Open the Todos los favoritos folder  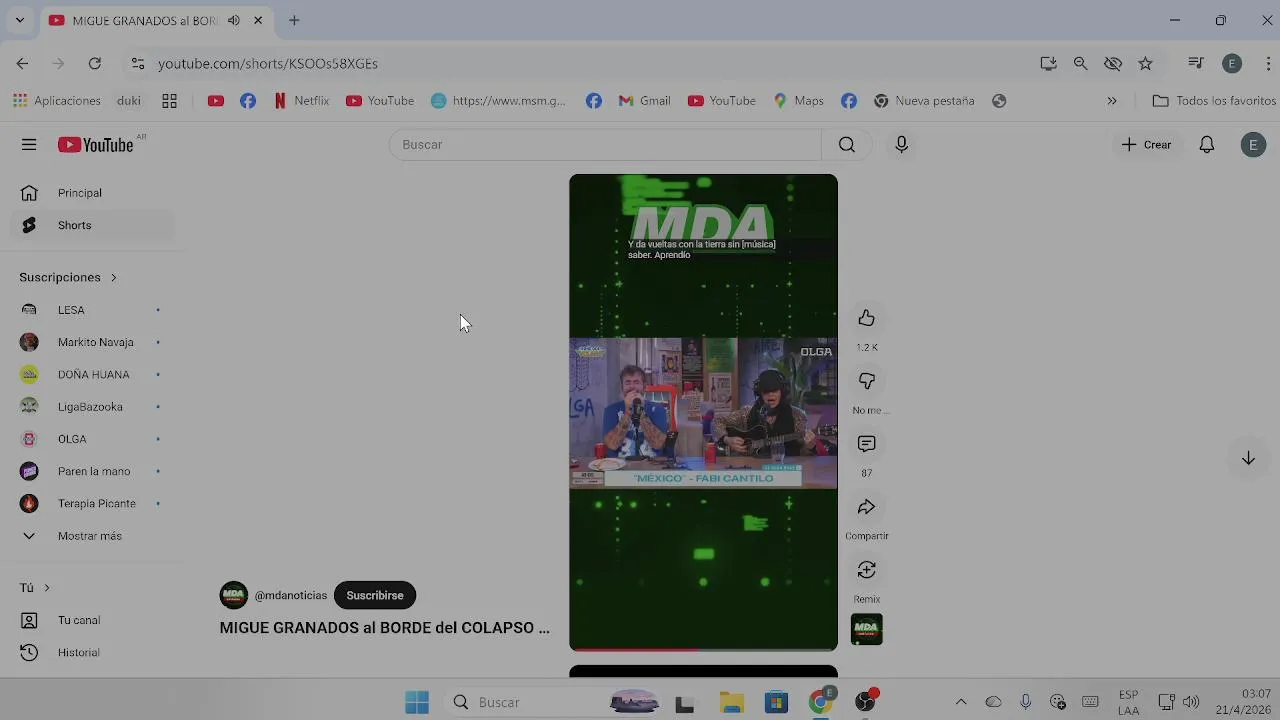[x=1214, y=101]
